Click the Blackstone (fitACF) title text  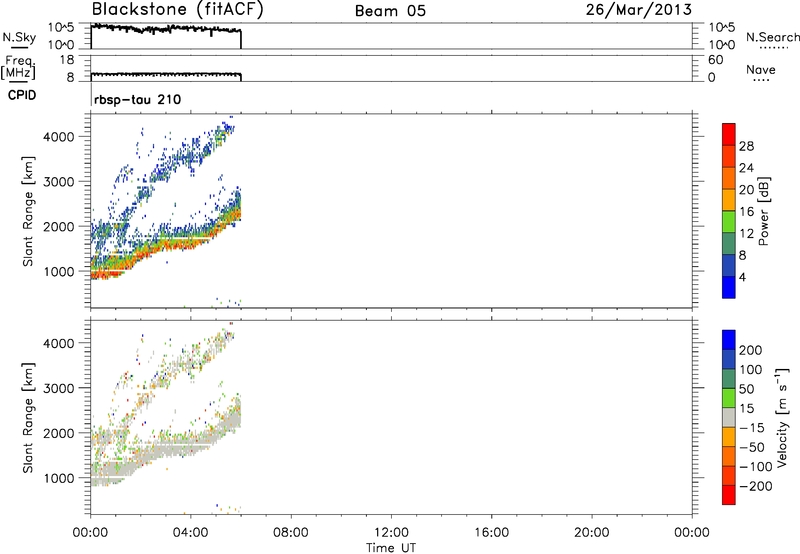point(178,10)
